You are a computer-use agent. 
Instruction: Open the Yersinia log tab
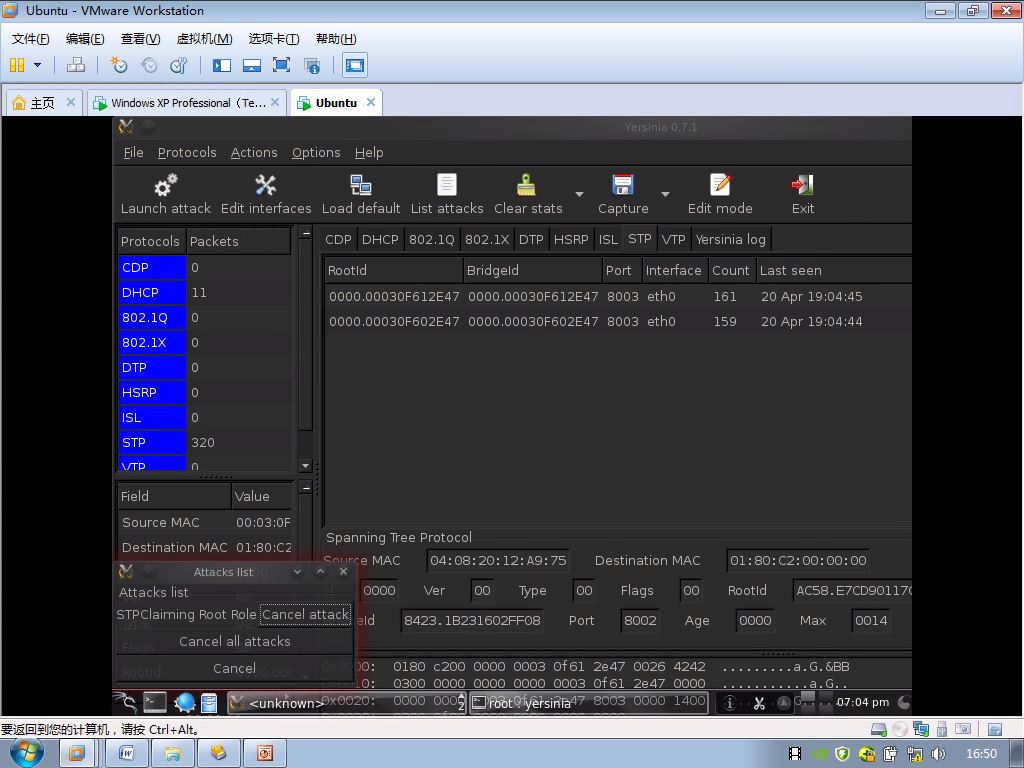731,239
